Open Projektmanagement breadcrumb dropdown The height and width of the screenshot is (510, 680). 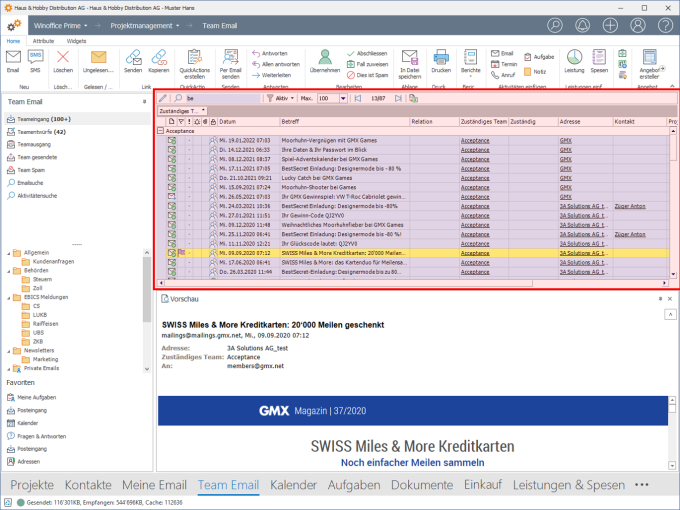(145, 26)
